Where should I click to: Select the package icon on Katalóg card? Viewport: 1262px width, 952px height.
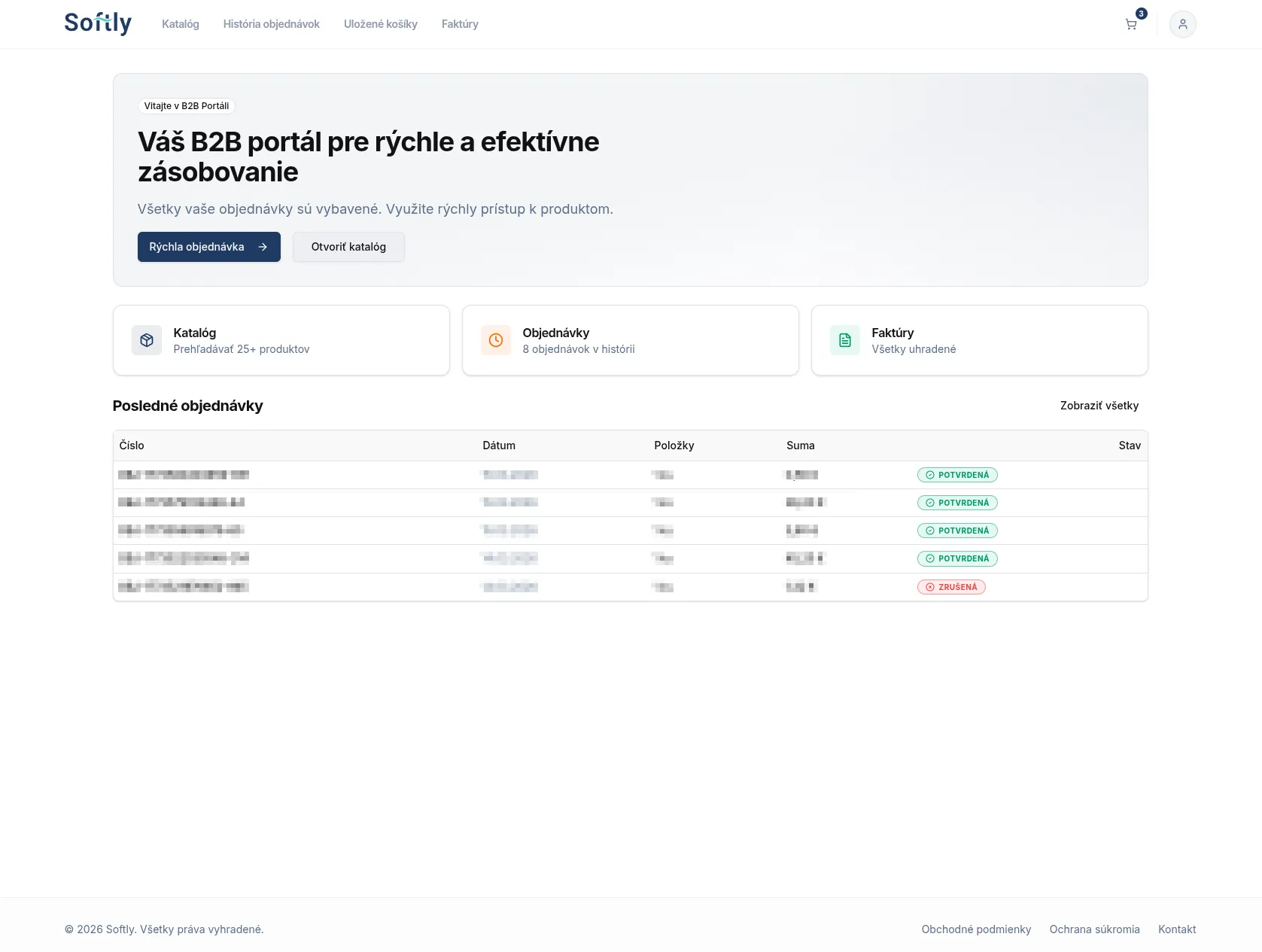point(147,340)
